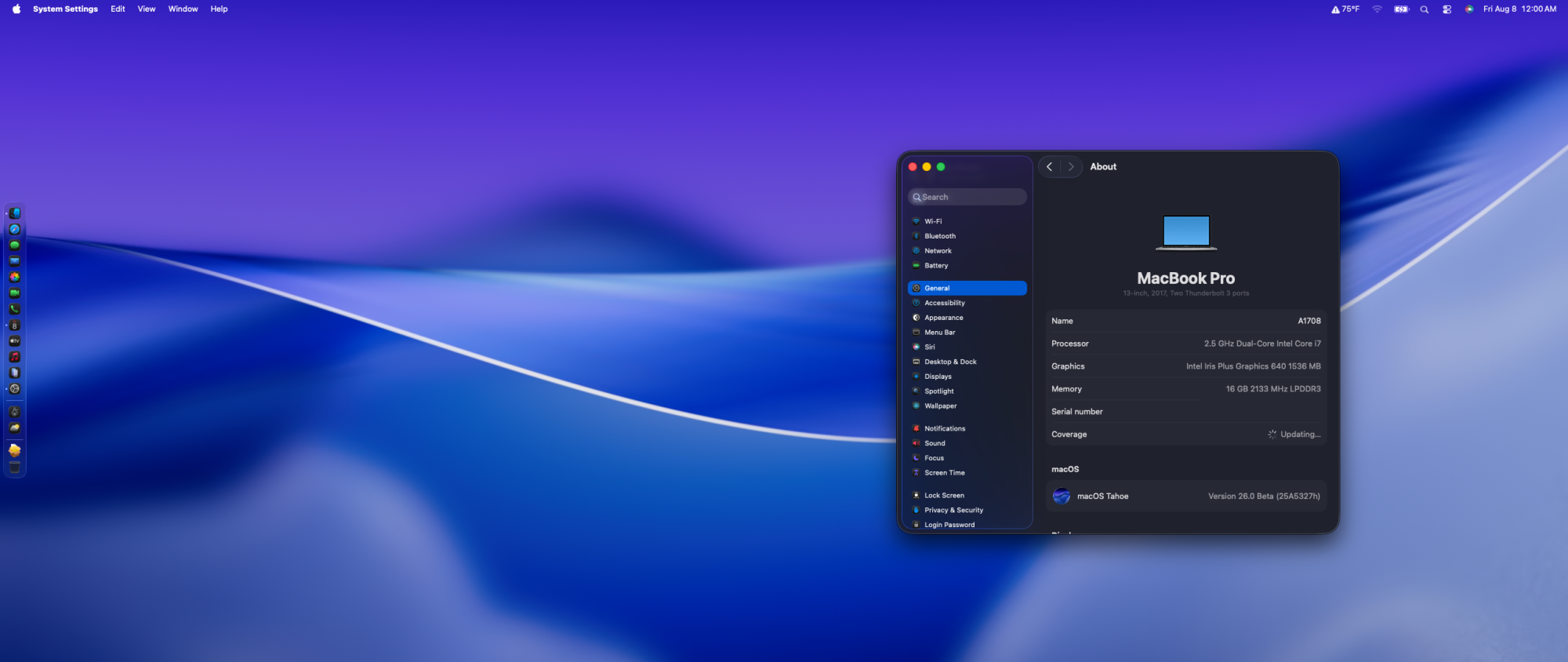
Task: Launch Safari from the Dock
Action: point(14,229)
